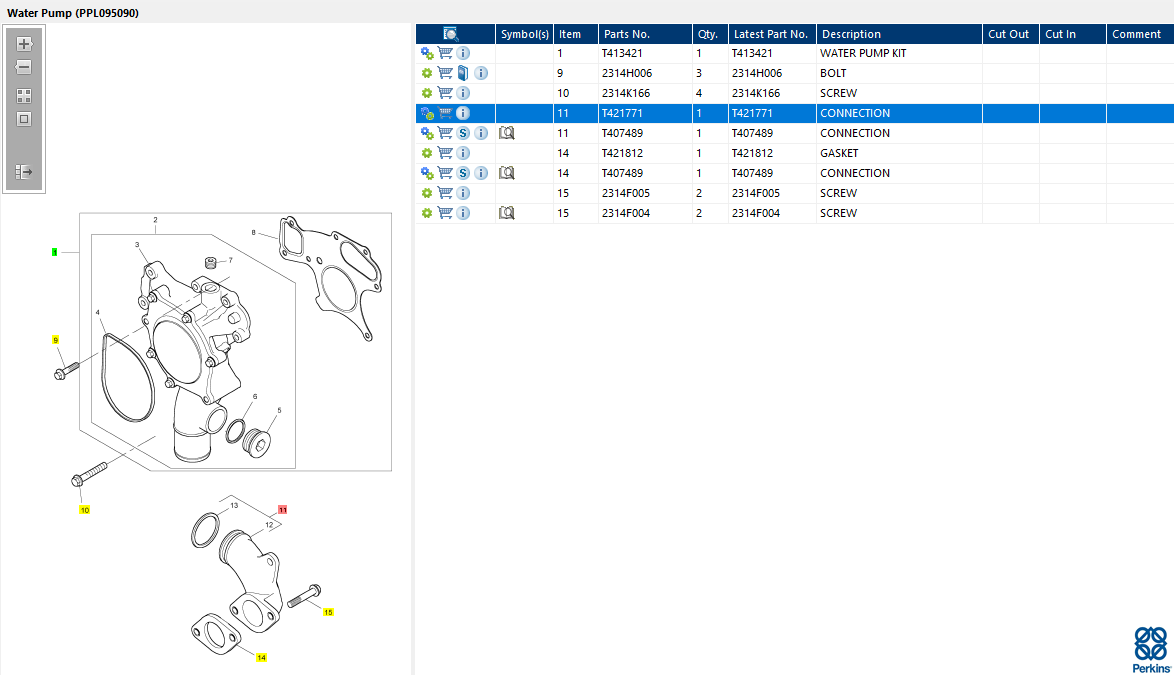The image size is (1174, 675).
Task: Click the Perkins logo
Action: tap(1151, 650)
